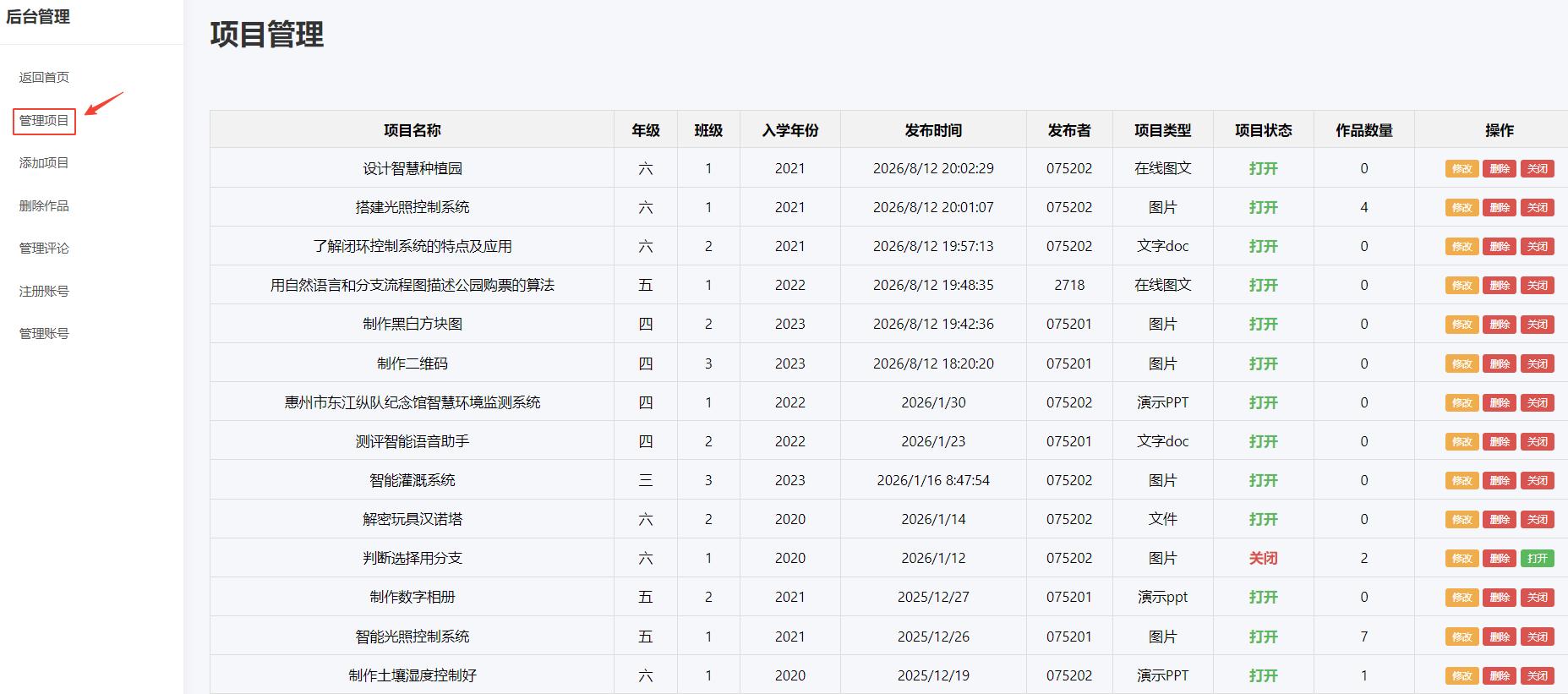Viewport: 1568px width, 694px height.
Task: Click 修改 for 设计智慧种植园
Action: (1461, 168)
